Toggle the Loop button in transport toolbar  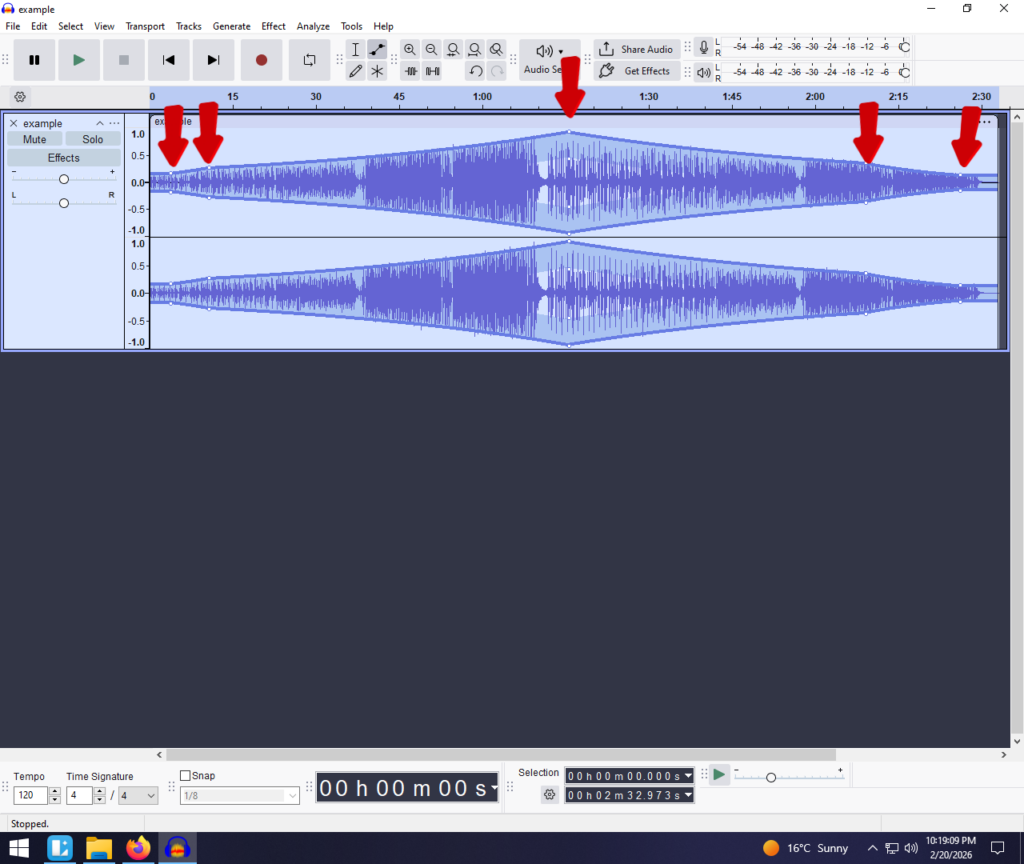click(309, 60)
